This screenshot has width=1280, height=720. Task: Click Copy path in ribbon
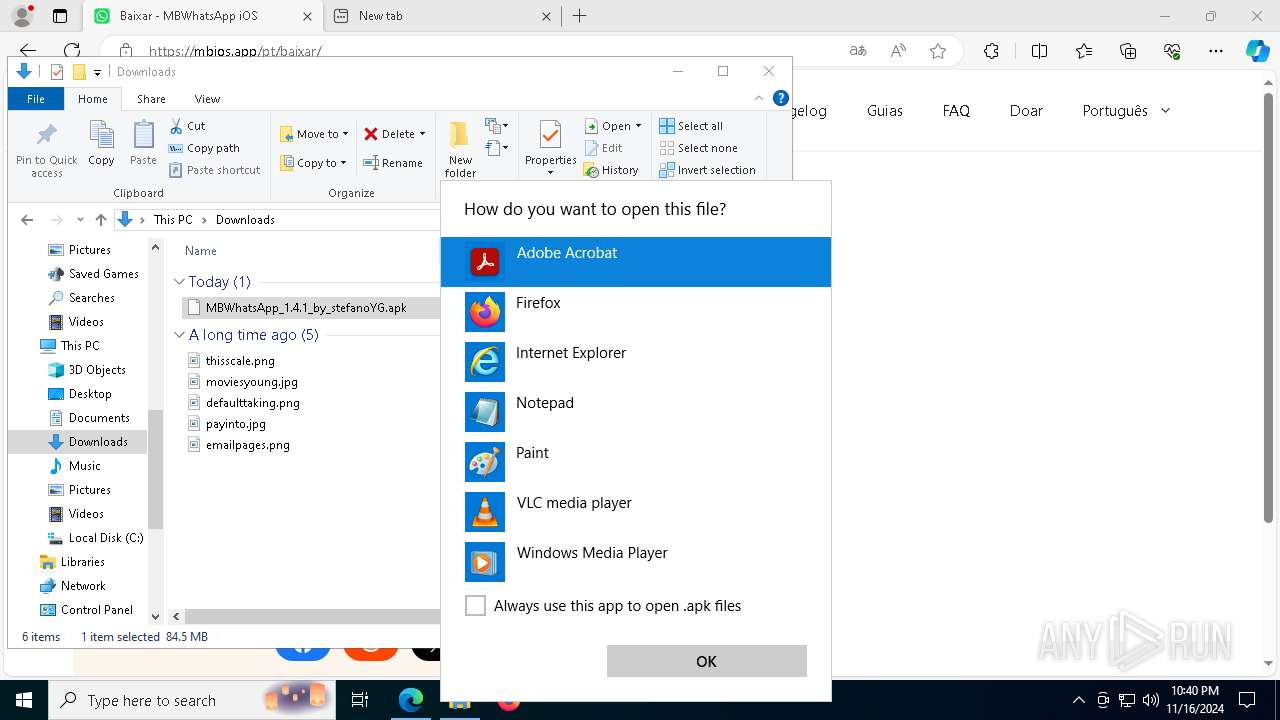point(205,148)
